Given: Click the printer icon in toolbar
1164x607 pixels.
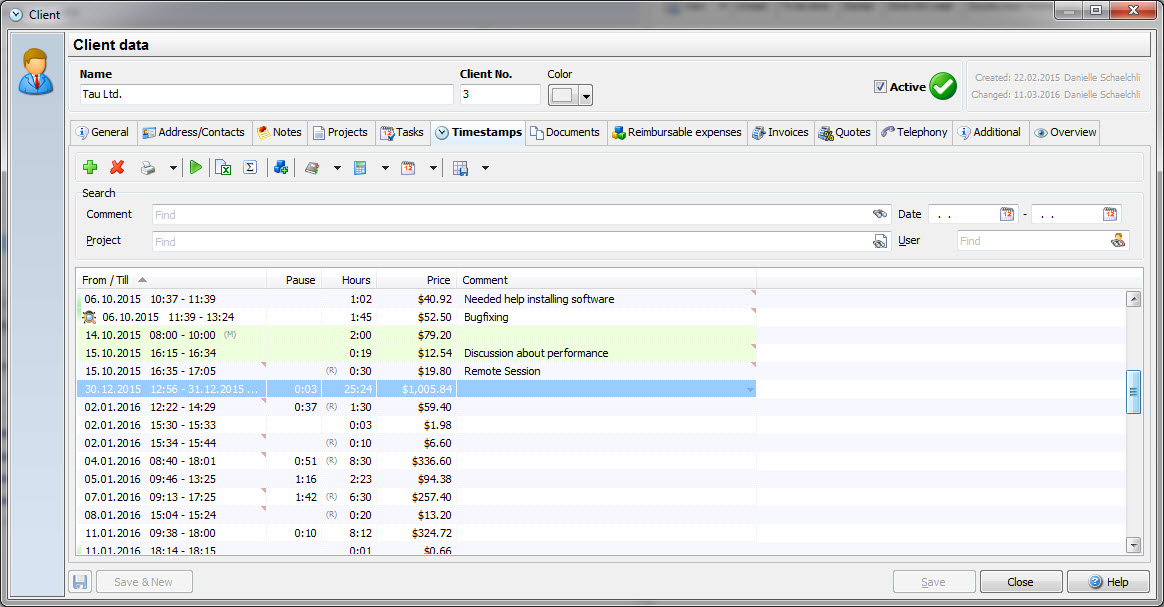Looking at the screenshot, I should pyautogui.click(x=148, y=168).
